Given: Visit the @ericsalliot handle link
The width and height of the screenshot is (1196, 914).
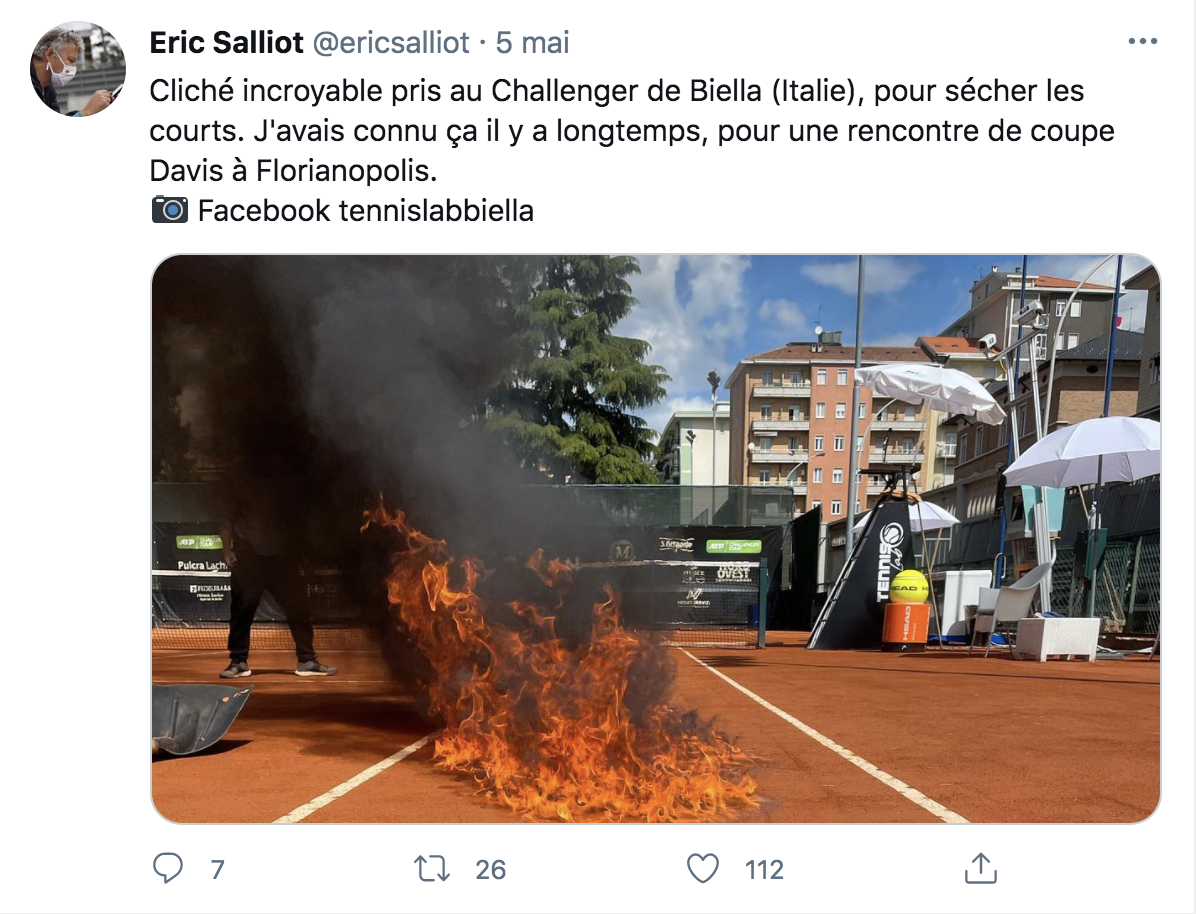Looking at the screenshot, I should 391,43.
